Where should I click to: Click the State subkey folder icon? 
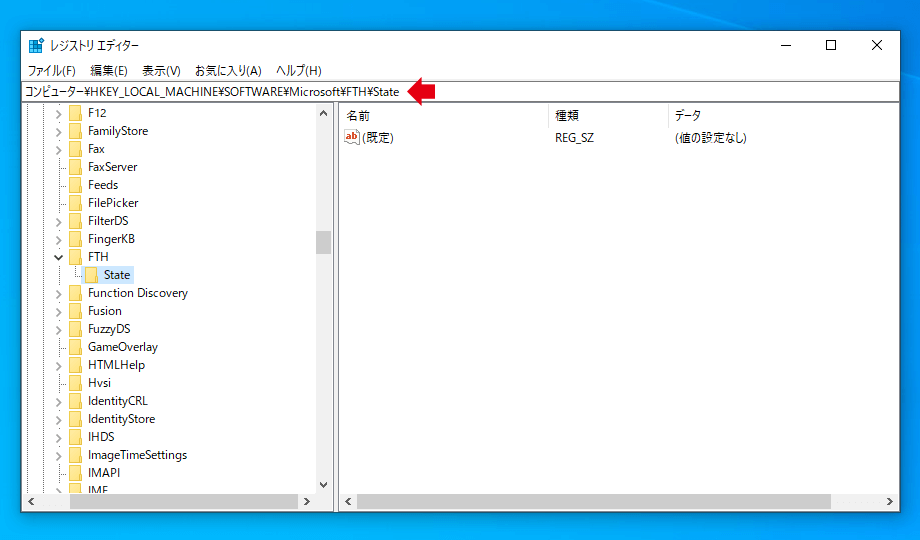[x=92, y=275]
